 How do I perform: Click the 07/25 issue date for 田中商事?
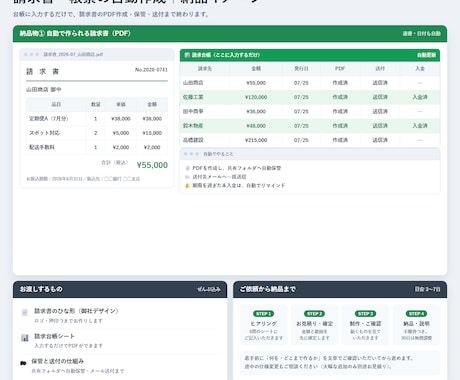tap(301, 111)
